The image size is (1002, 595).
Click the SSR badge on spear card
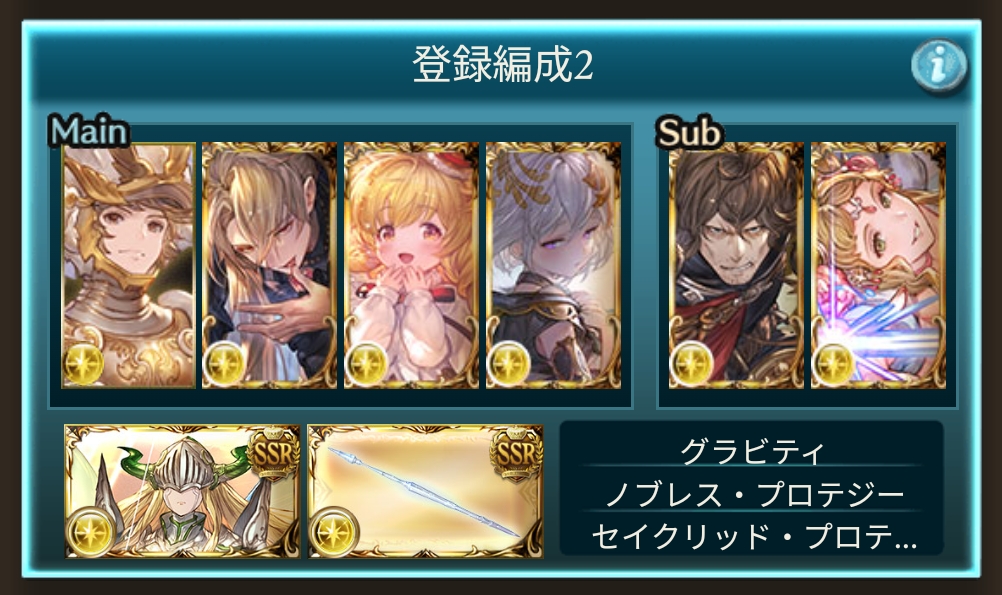click(516, 452)
